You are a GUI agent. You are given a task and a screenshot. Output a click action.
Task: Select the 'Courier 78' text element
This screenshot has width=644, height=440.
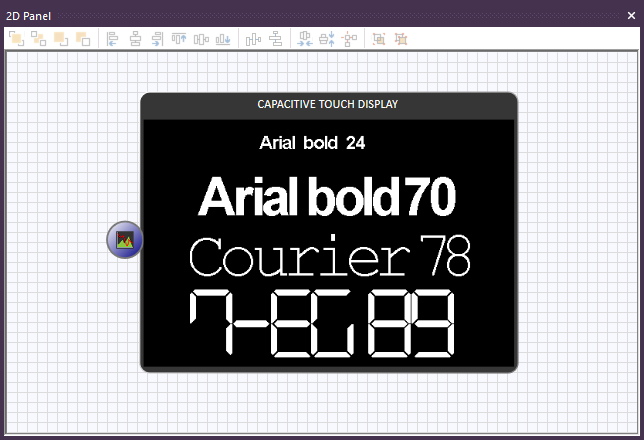(x=329, y=256)
